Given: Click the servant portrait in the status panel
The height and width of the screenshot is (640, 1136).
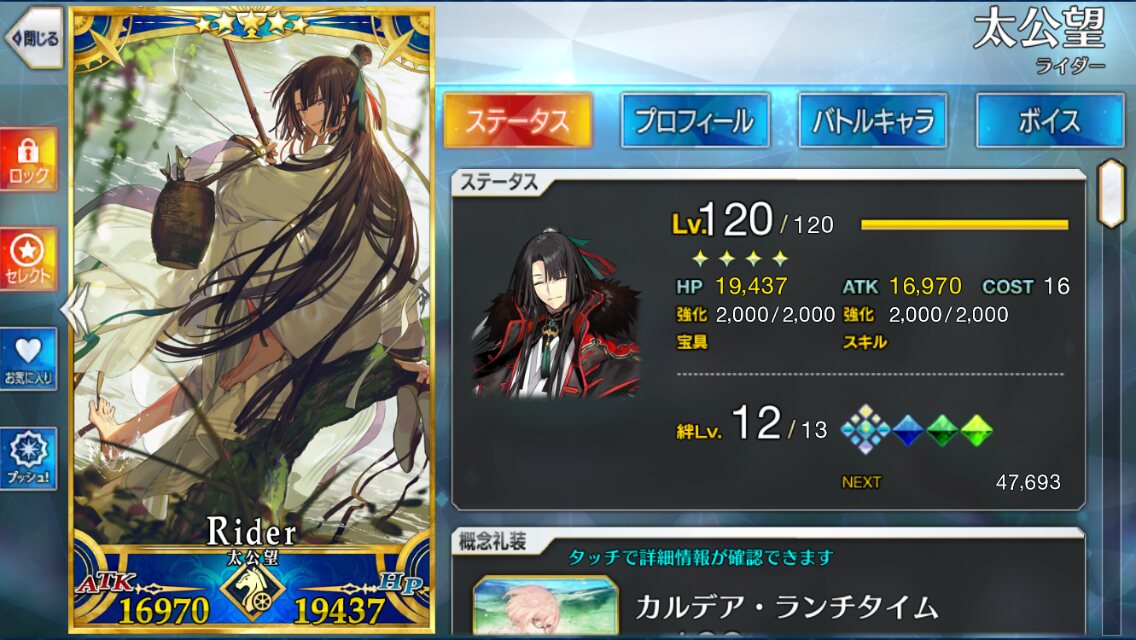Looking at the screenshot, I should [x=557, y=313].
